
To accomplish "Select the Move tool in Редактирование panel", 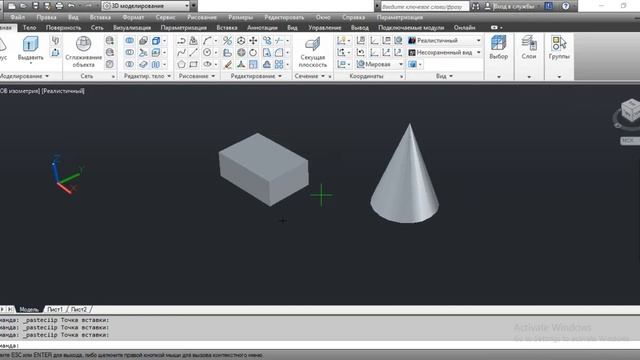I will point(253,40).
